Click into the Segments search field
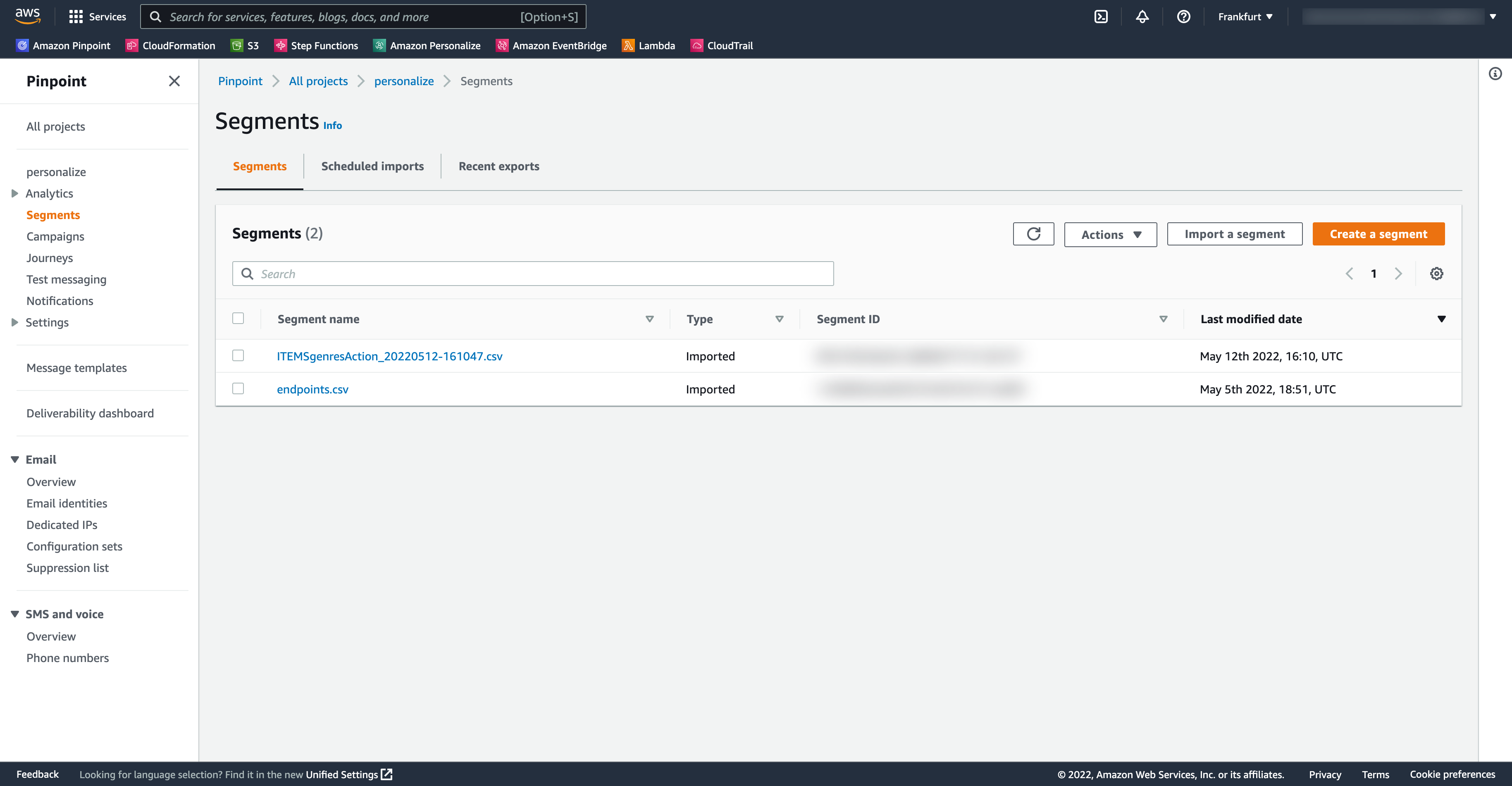Image resolution: width=1512 pixels, height=786 pixels. click(532, 274)
